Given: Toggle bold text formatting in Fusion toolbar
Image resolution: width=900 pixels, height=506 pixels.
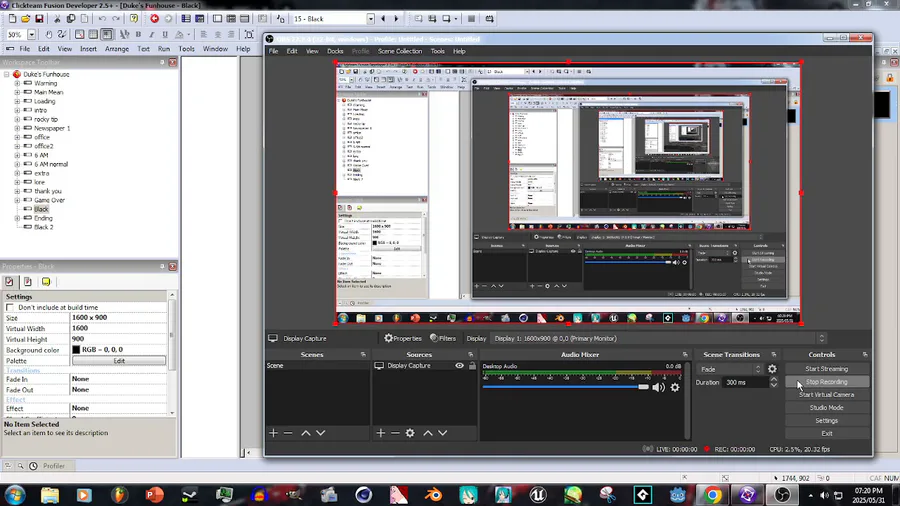Looking at the screenshot, I should [x=138, y=34].
